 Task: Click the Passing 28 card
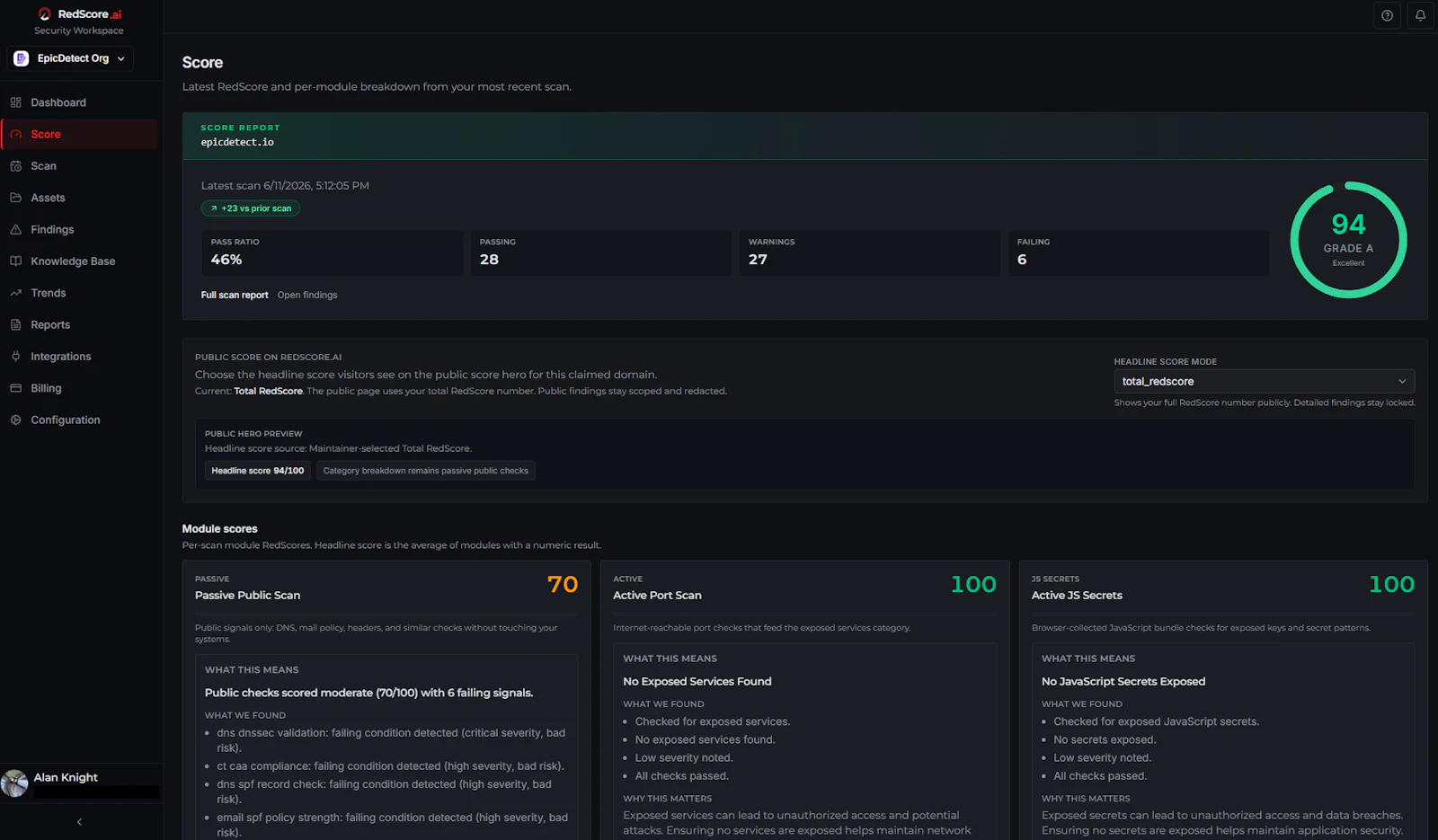pyautogui.click(x=601, y=253)
